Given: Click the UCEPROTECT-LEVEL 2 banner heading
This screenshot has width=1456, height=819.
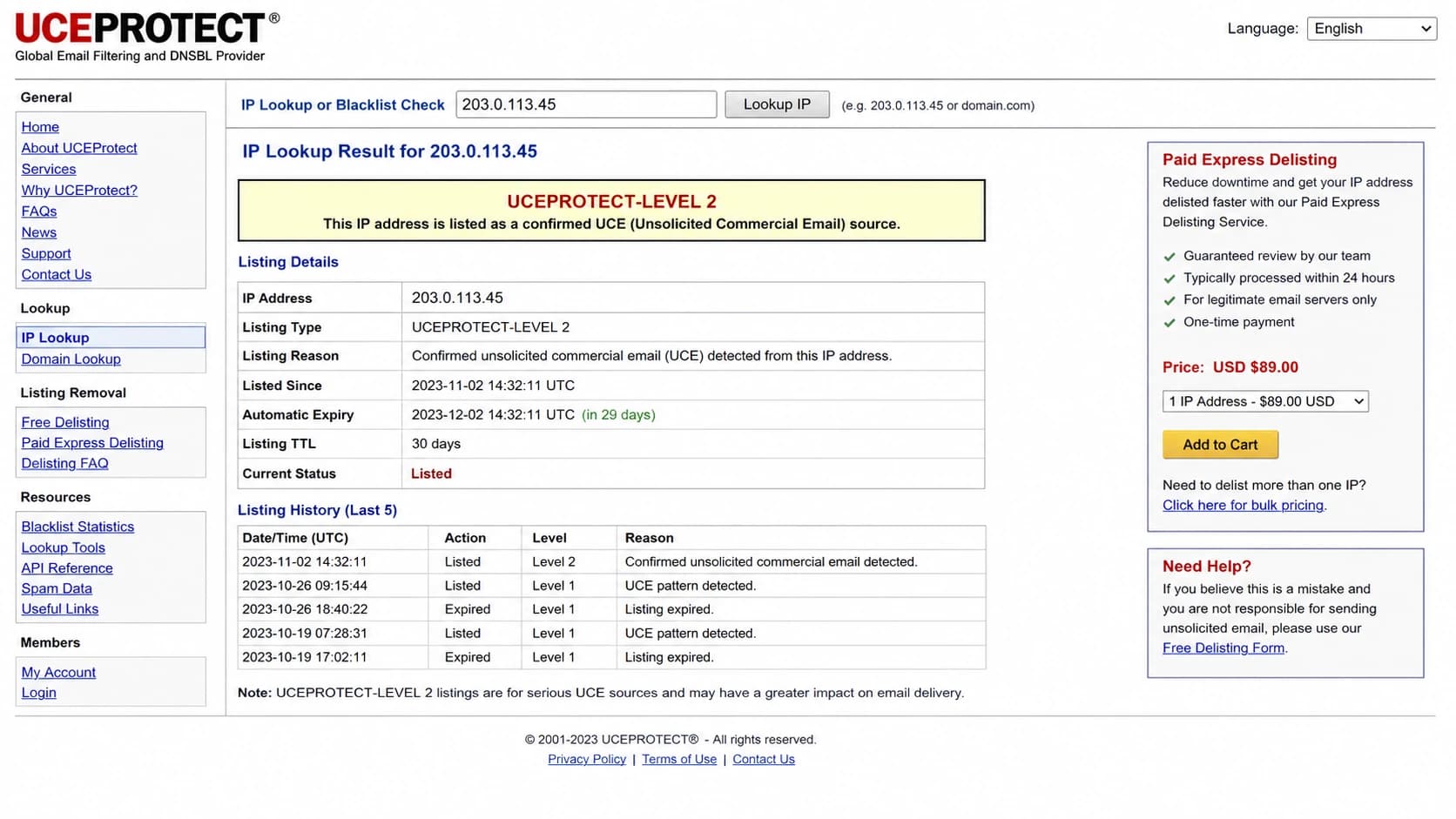Looking at the screenshot, I should click(x=611, y=202).
